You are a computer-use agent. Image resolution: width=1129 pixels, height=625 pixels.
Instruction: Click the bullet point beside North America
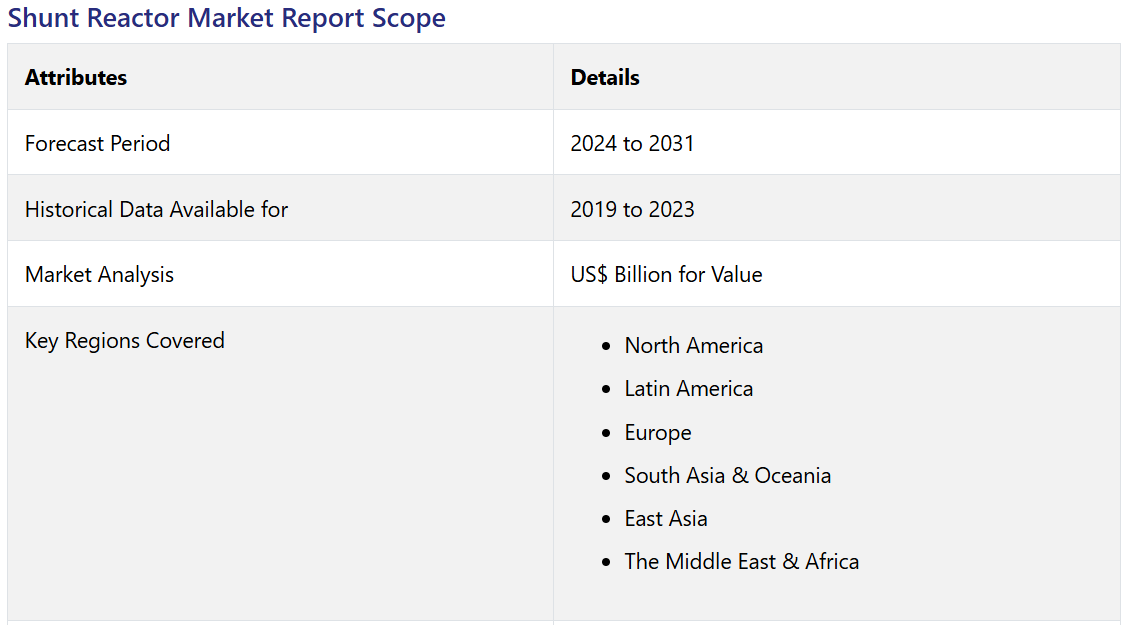[x=606, y=346]
